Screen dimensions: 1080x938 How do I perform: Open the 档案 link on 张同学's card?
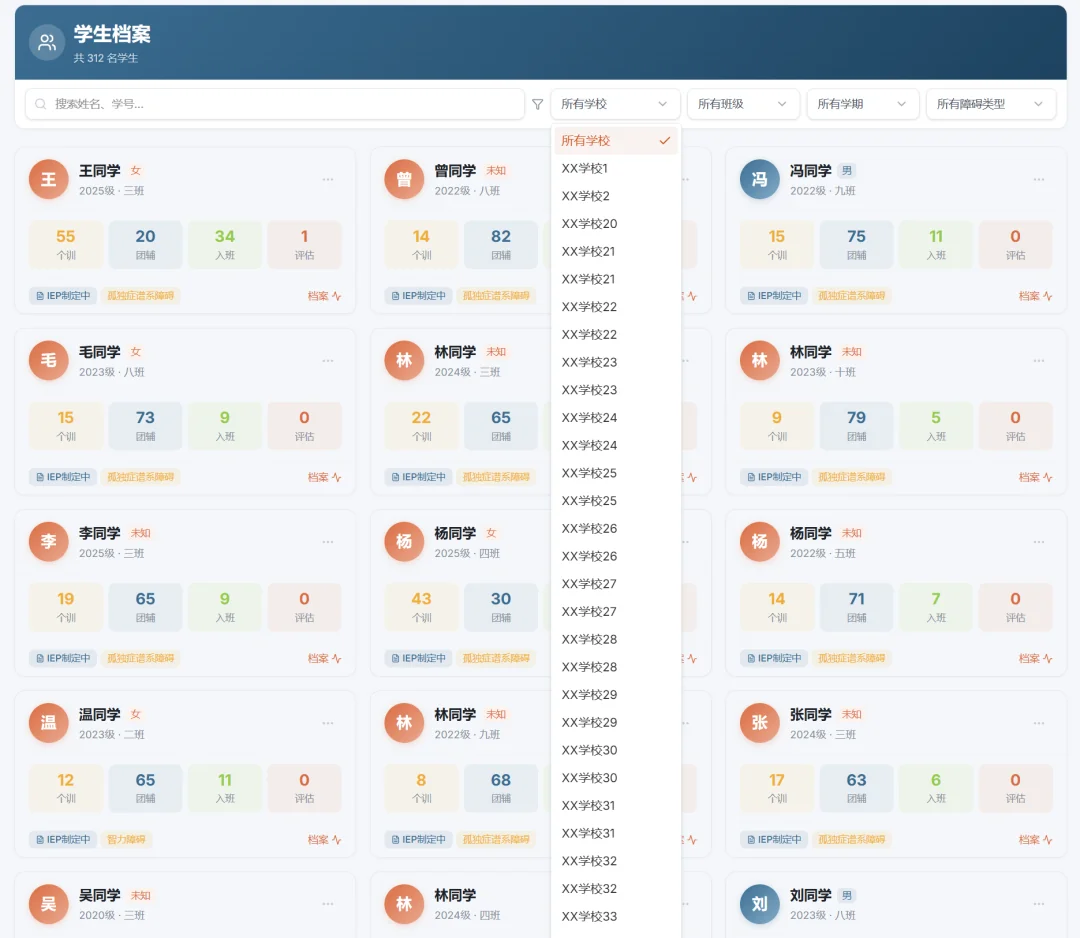click(1035, 839)
